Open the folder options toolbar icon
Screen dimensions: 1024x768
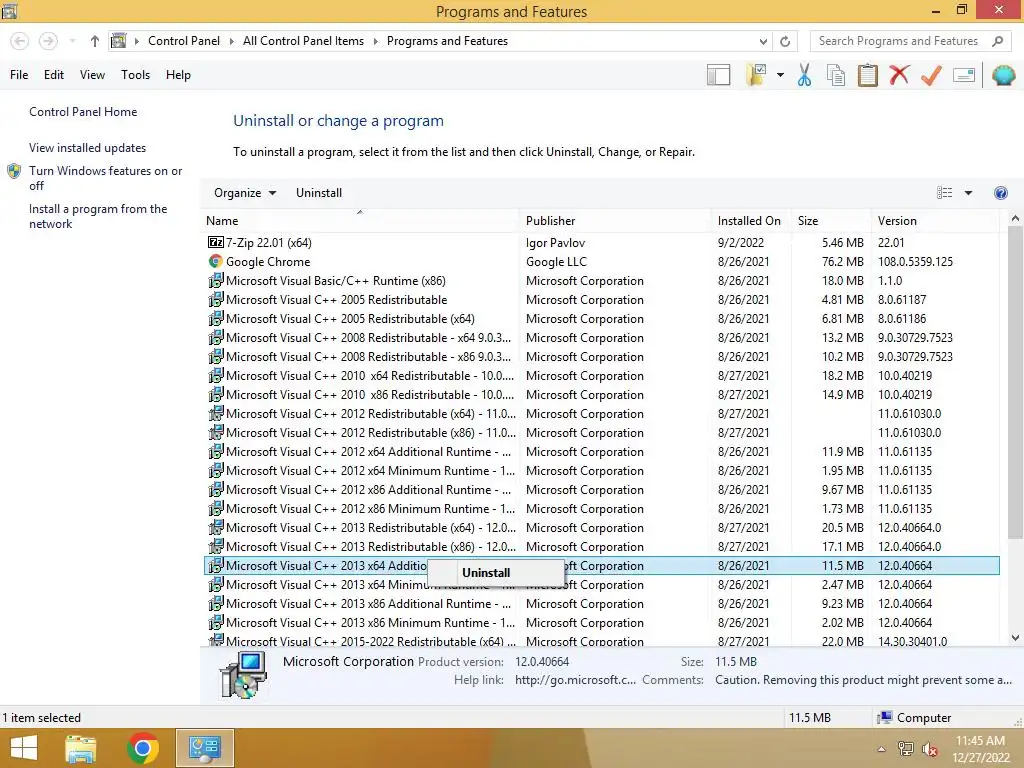(756, 75)
